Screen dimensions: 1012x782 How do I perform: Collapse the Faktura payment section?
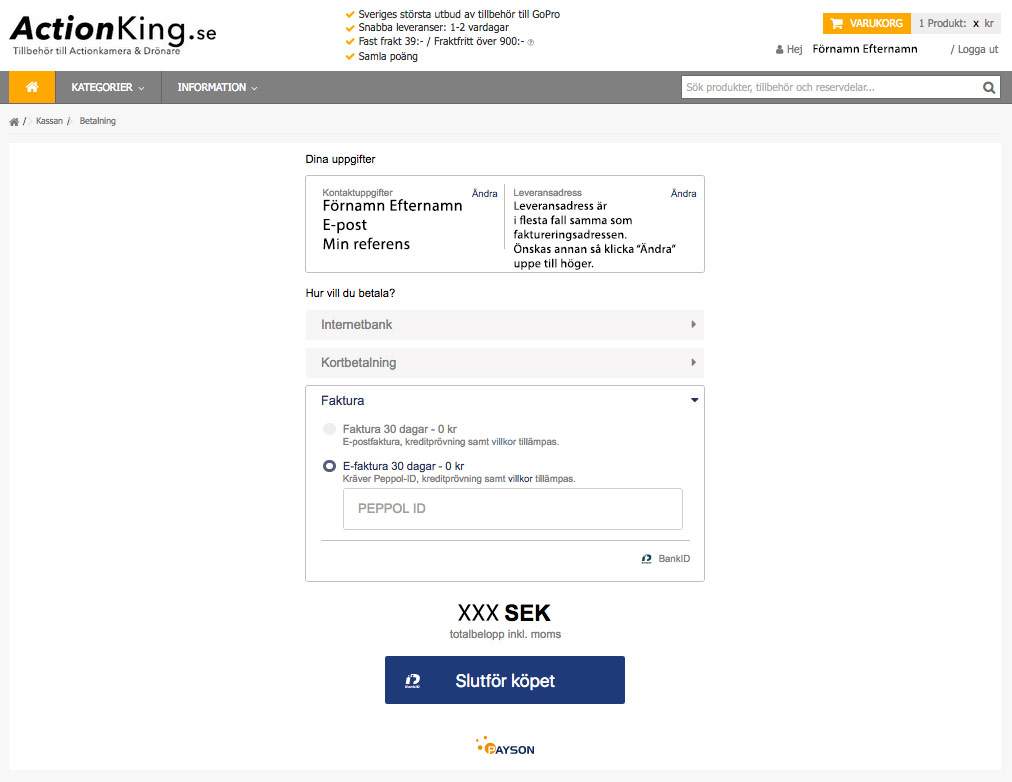[x=505, y=400]
